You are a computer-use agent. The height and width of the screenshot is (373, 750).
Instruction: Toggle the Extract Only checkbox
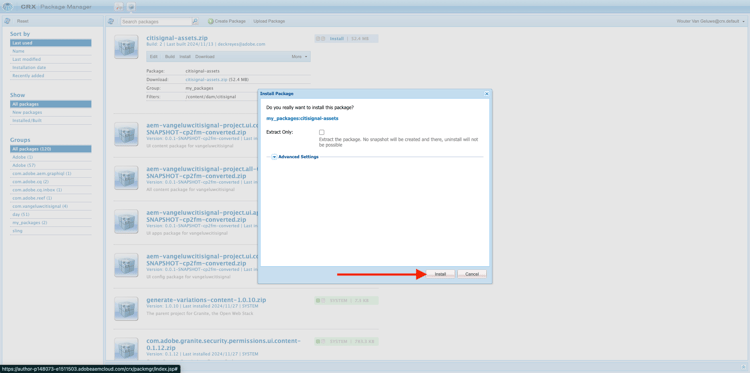[321, 132]
